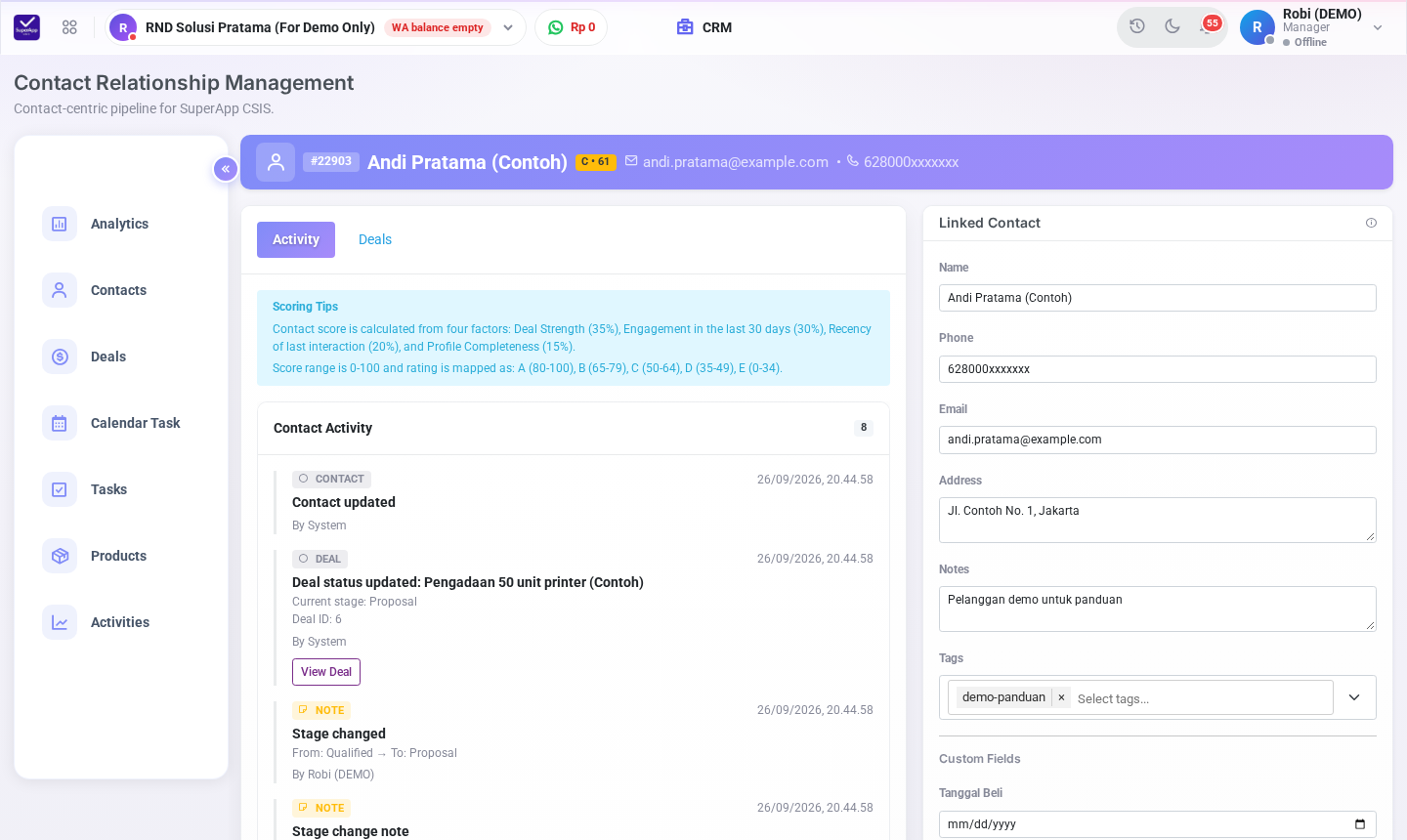Select Tasks in the sidebar
Viewport: 1407px width, 840px height.
click(121, 489)
